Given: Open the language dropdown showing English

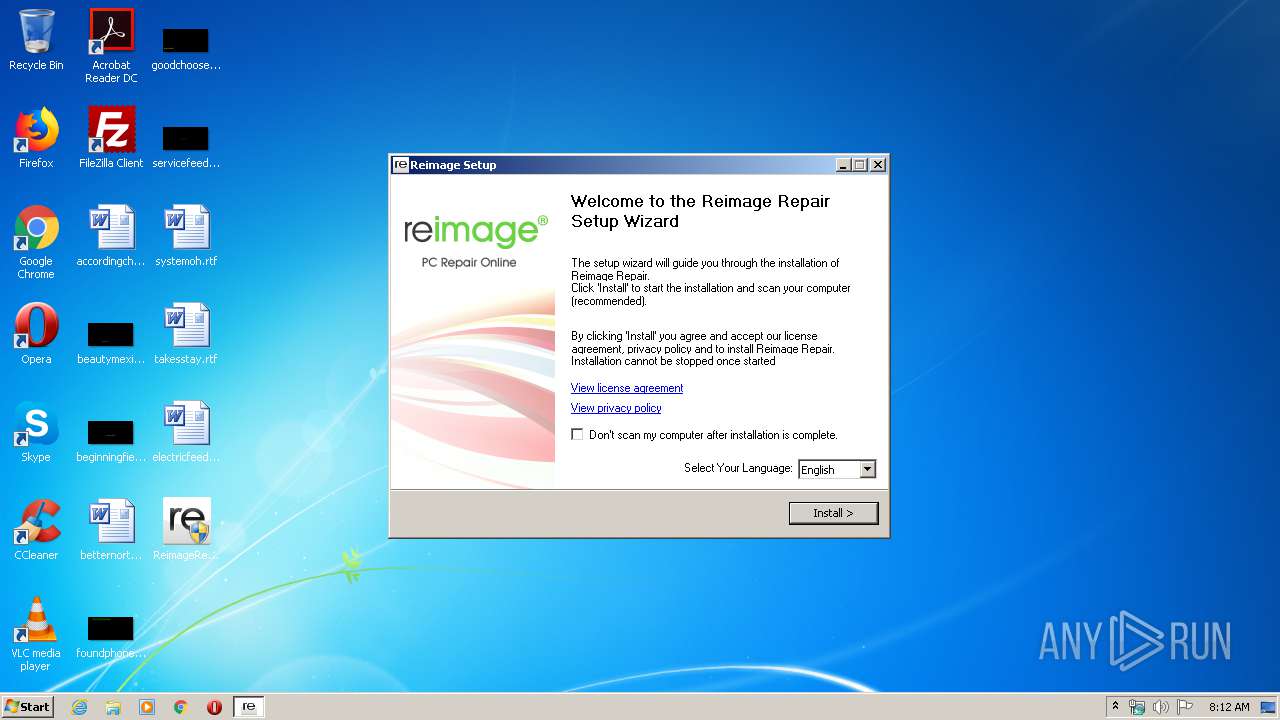Looking at the screenshot, I should [x=837, y=469].
